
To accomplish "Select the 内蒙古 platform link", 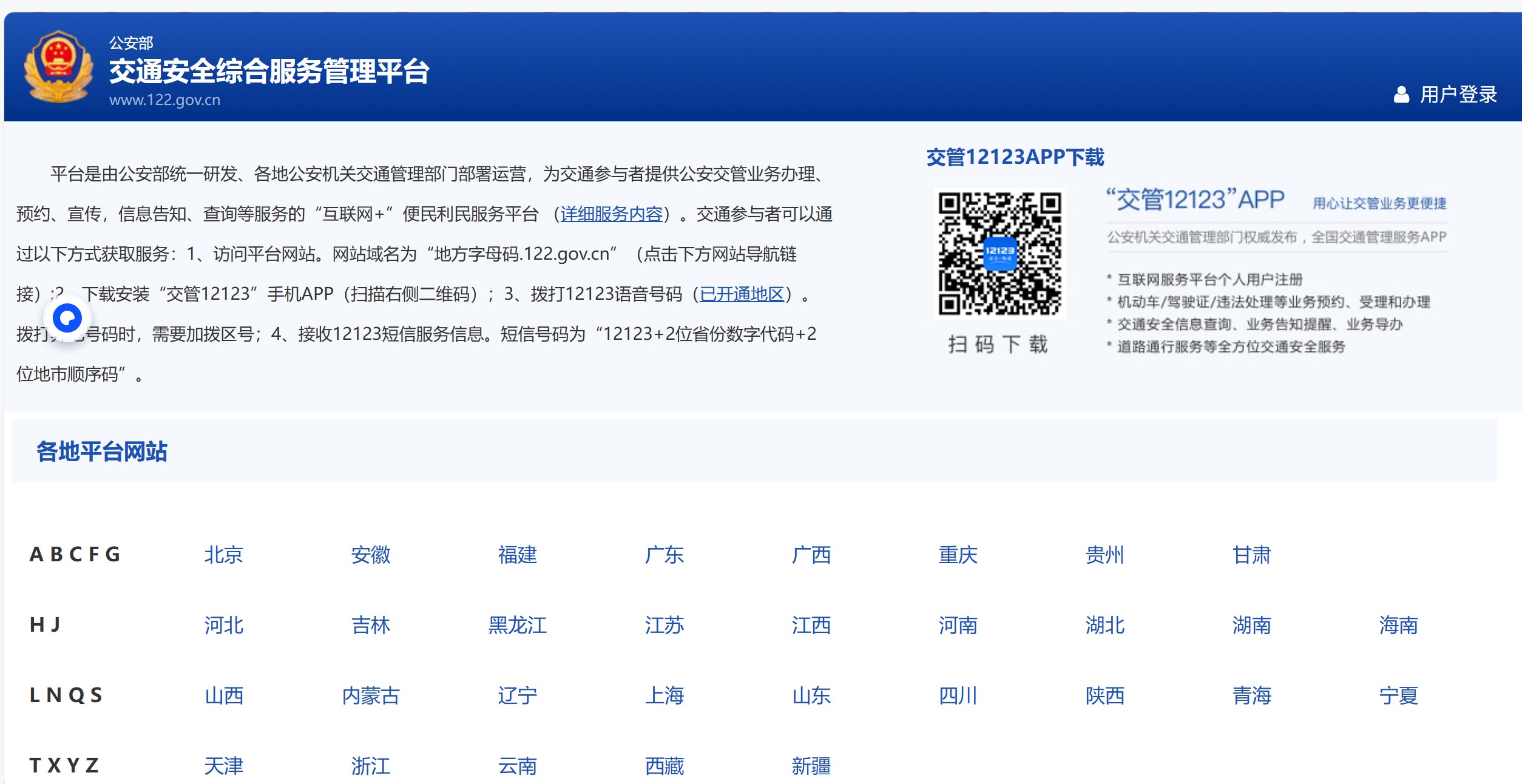I will [370, 695].
